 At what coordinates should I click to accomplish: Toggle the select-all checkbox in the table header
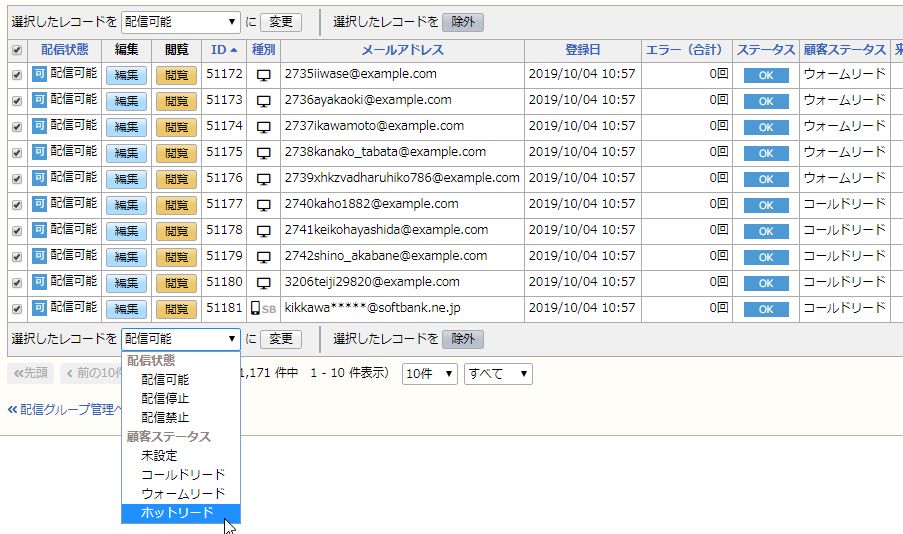coord(17,50)
